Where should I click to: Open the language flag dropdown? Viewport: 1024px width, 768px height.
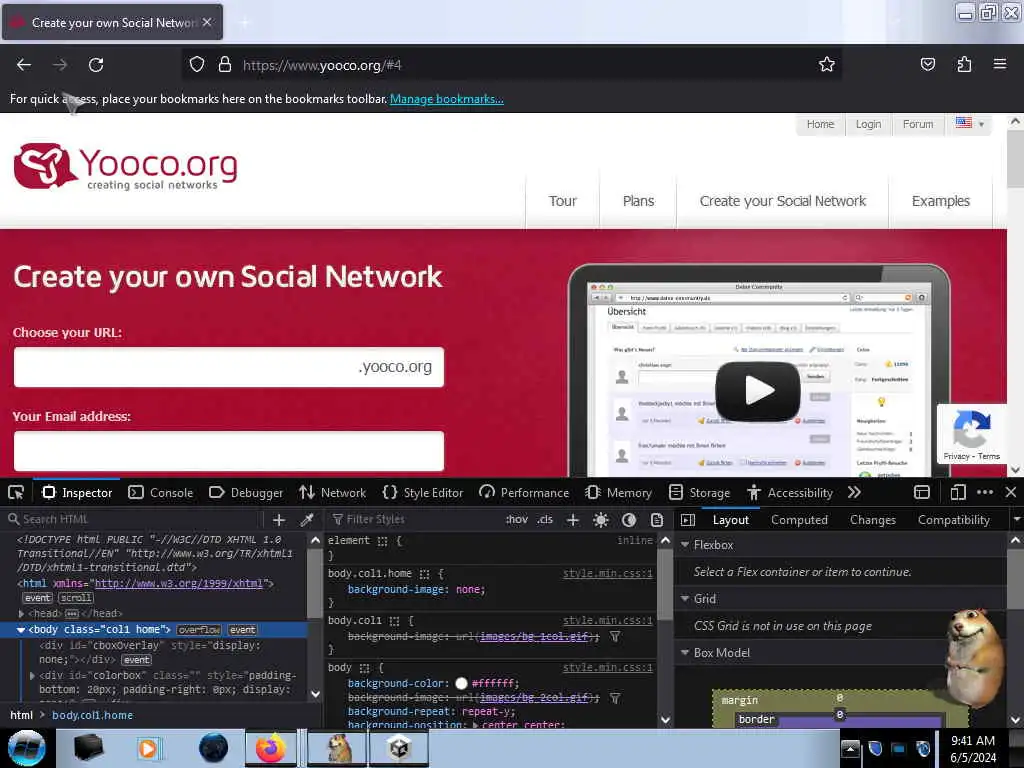(969, 123)
